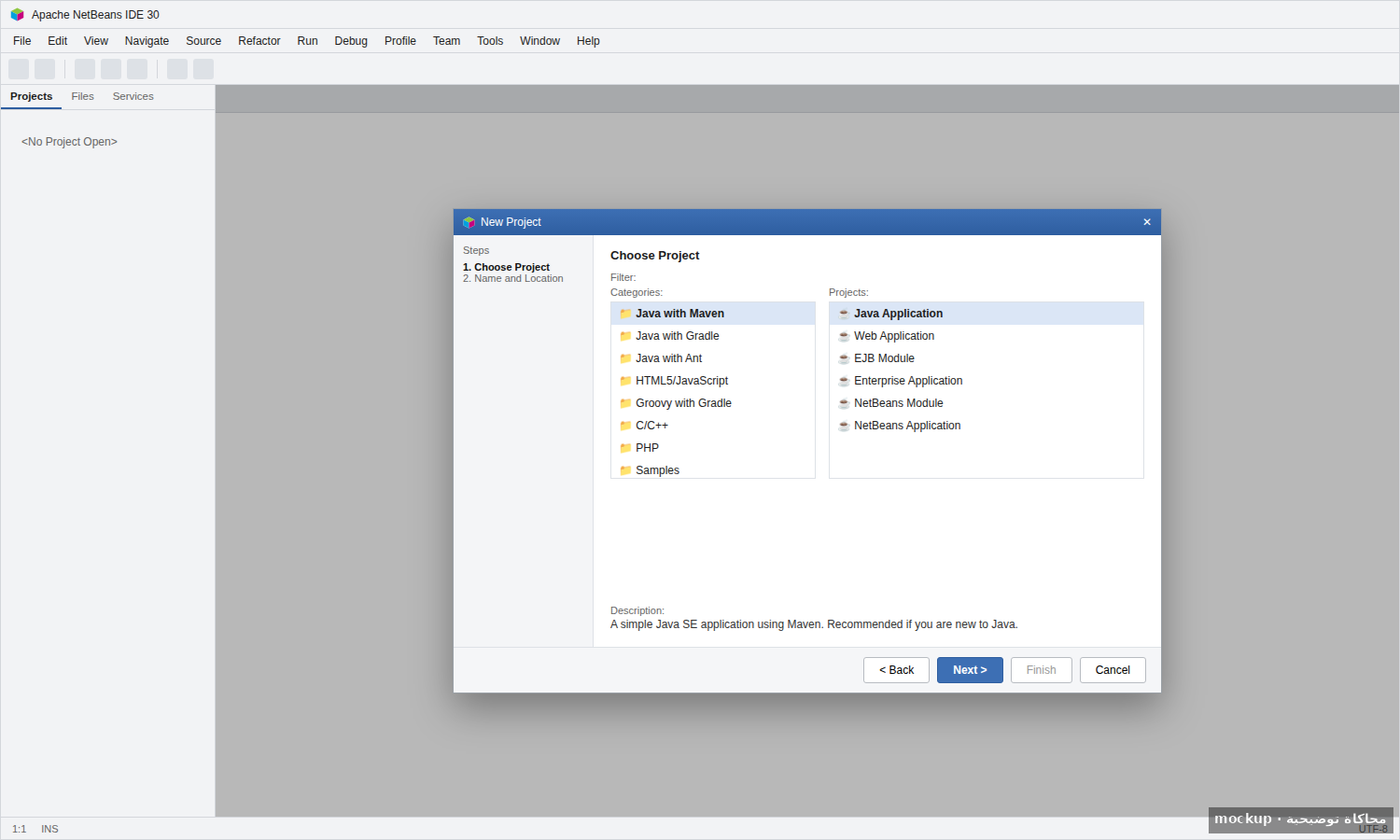Viewport: 1400px width, 840px height.
Task: Open the Help menu
Action: pyautogui.click(x=588, y=41)
